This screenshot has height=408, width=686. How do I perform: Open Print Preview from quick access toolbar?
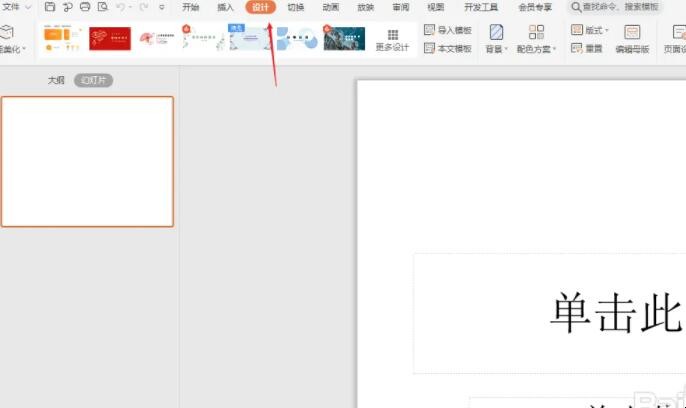[x=102, y=7]
